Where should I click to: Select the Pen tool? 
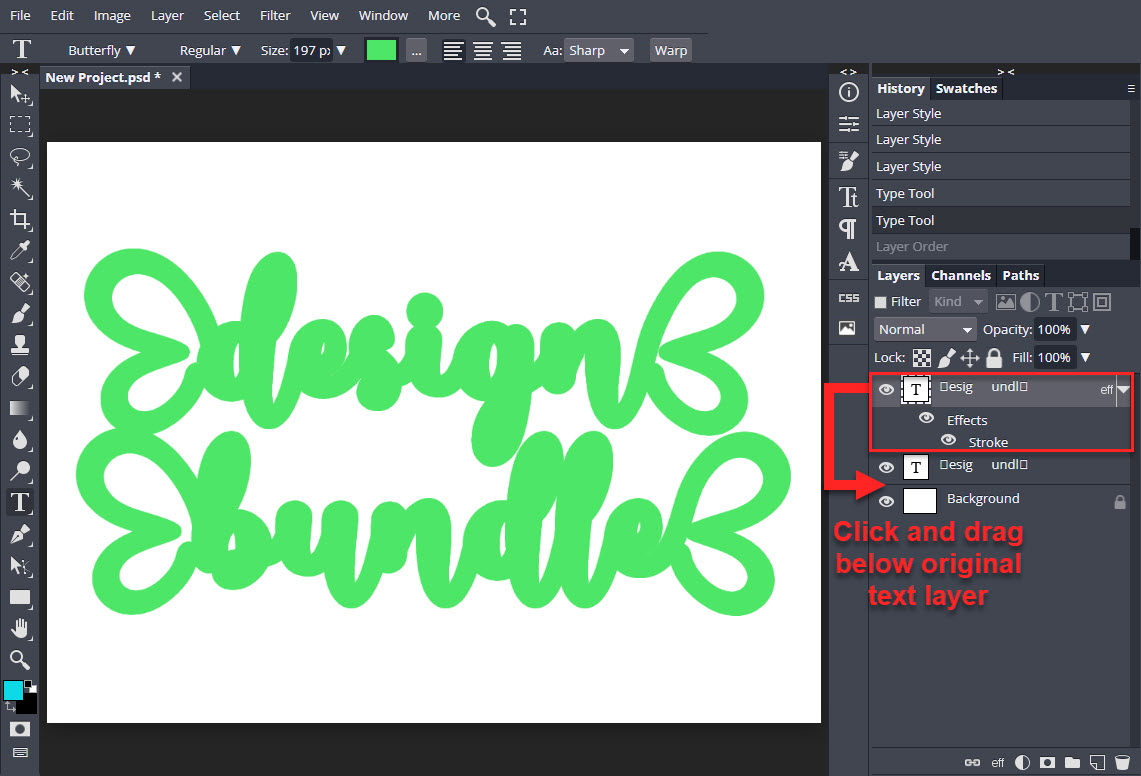20,534
